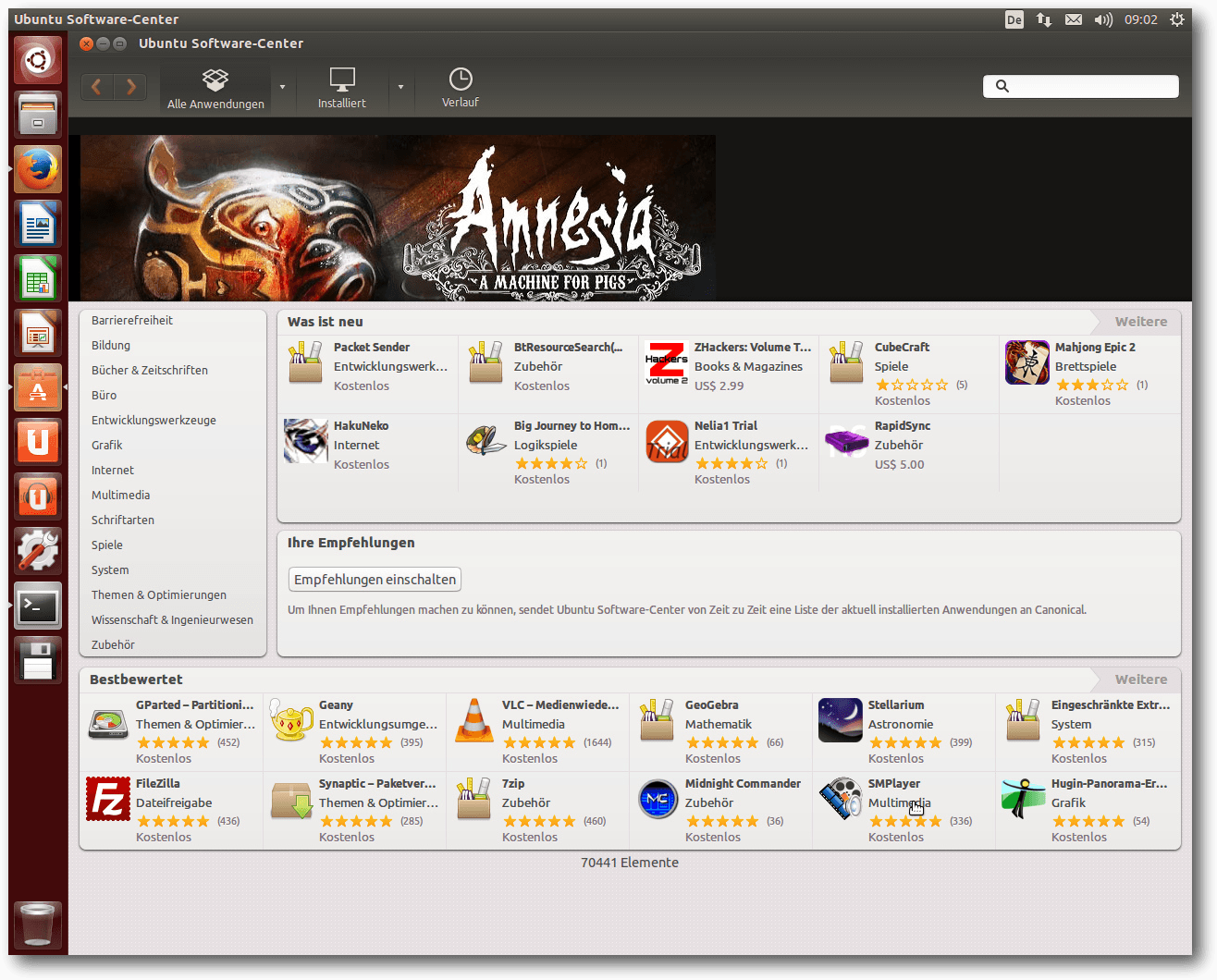Open the Amnesia A Machine for Pigs banner
This screenshot has width=1217, height=980.
(398, 218)
